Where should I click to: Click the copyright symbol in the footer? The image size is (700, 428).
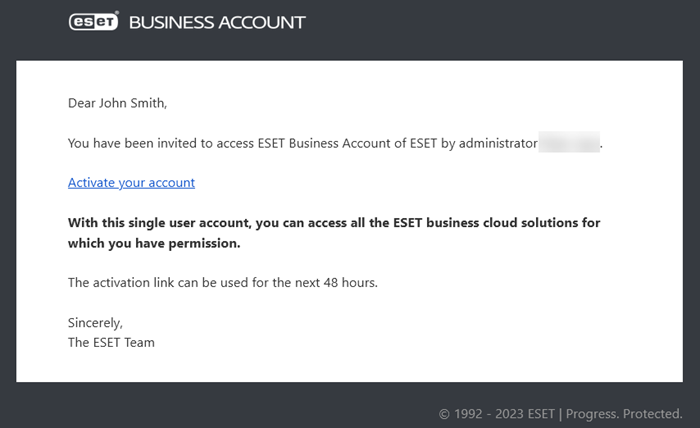click(x=444, y=414)
